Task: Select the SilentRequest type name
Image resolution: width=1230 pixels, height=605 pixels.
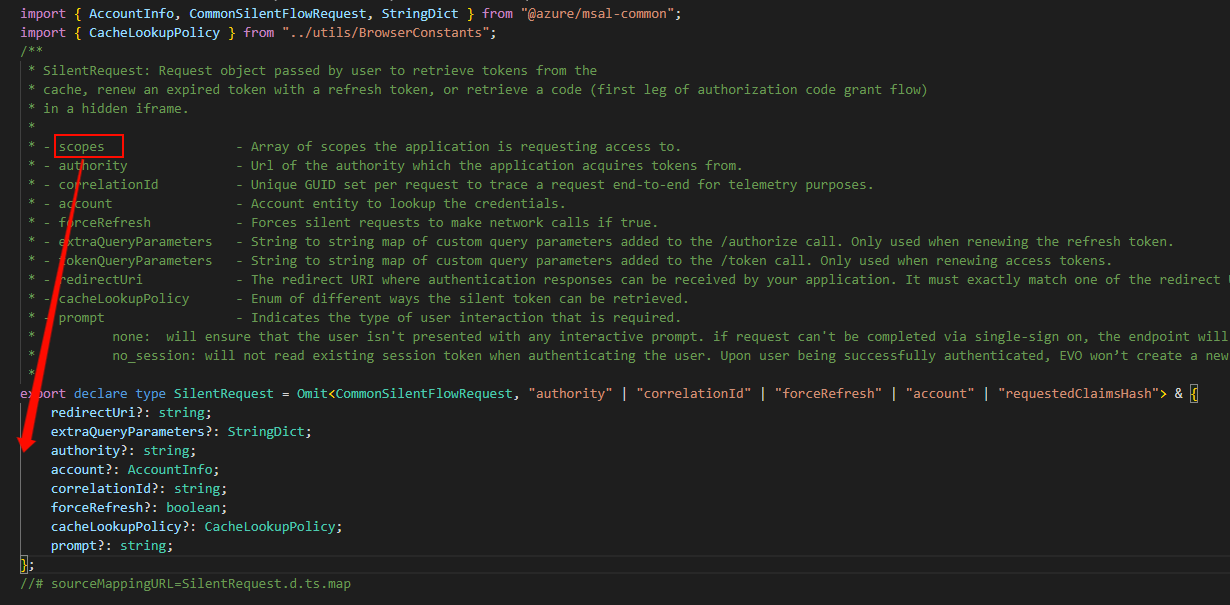Action: 223,393
